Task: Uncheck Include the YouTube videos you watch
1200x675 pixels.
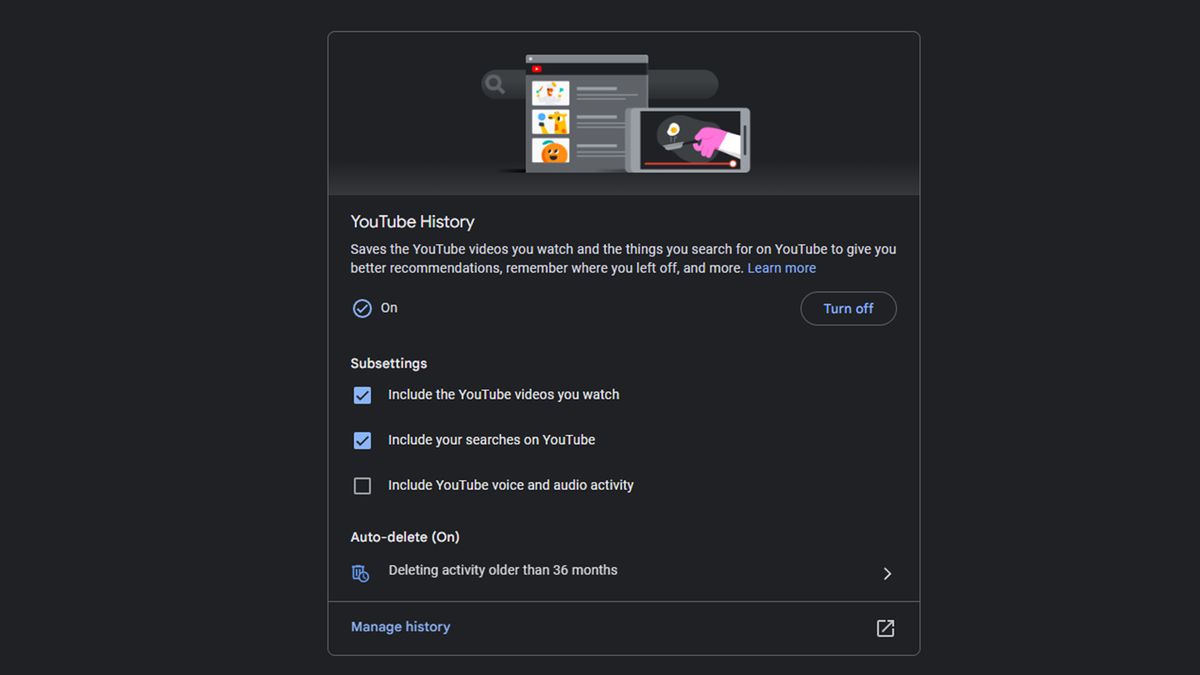Action: point(362,395)
